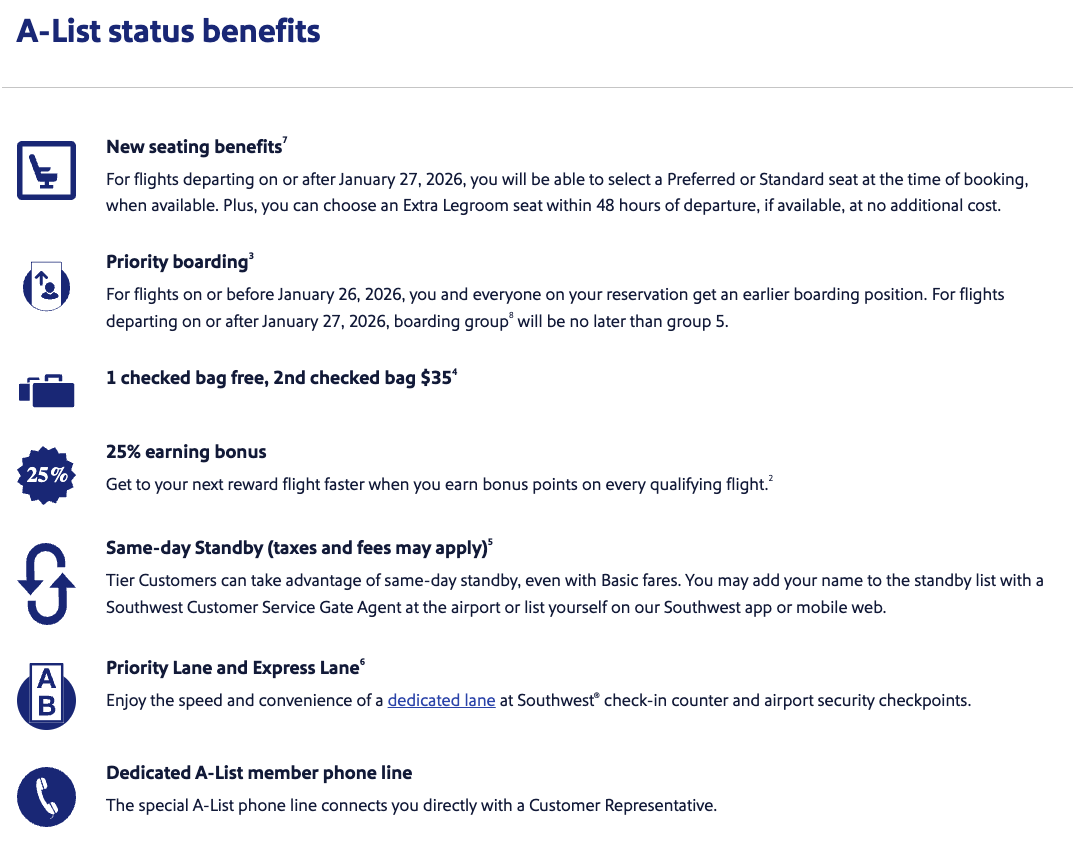Click footnote 7 beside New seating benefits
This screenshot has width=1077, height=845.
(285, 142)
